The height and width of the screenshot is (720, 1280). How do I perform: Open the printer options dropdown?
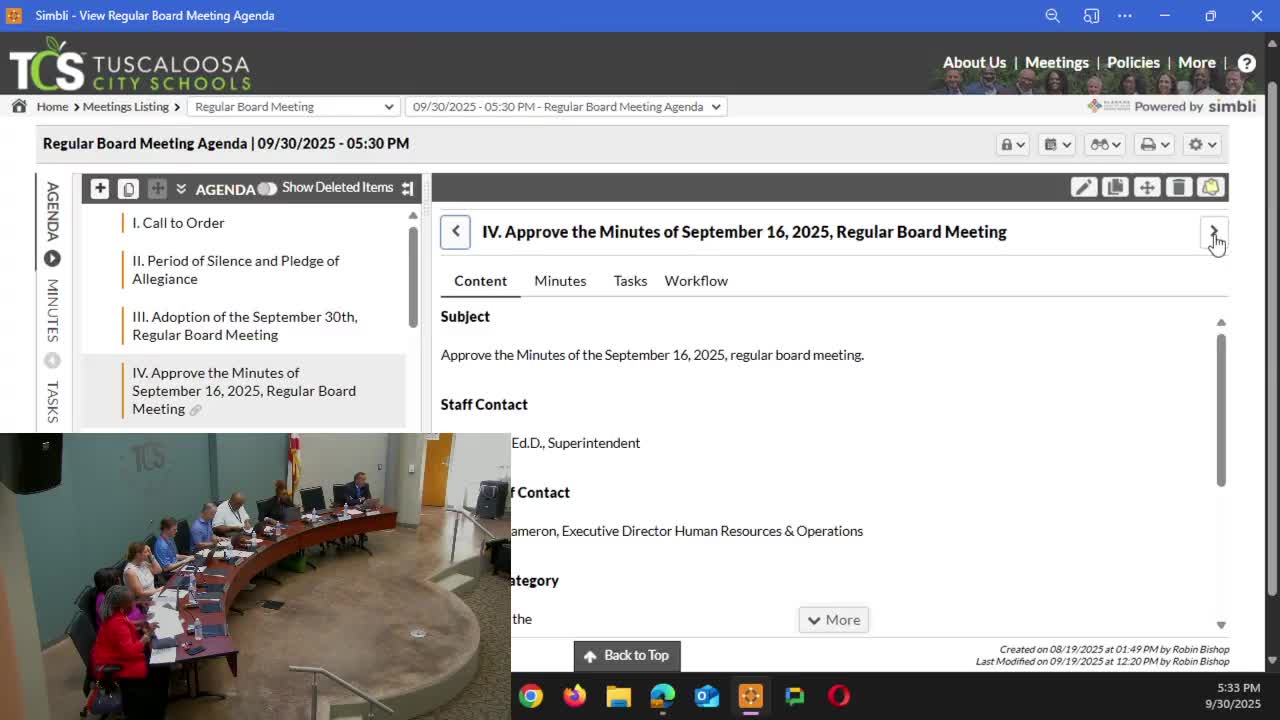coord(1154,144)
